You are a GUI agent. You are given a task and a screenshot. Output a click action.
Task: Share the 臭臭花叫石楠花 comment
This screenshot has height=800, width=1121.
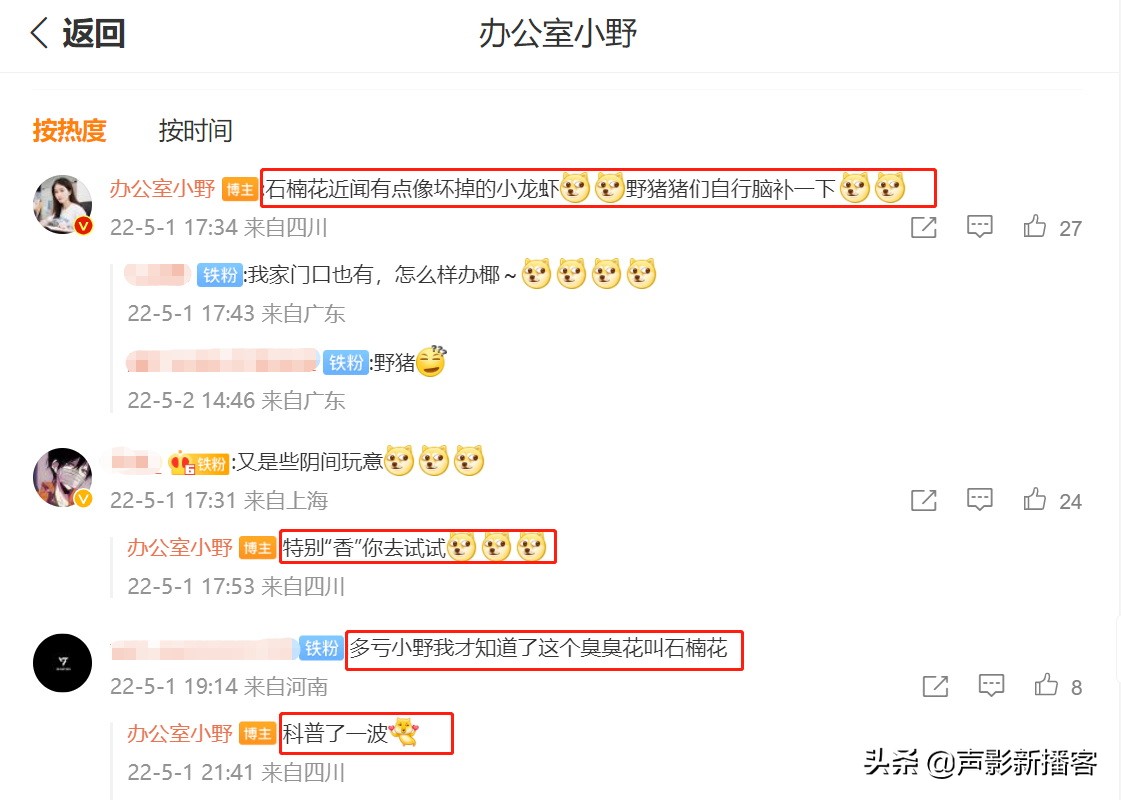tap(935, 686)
